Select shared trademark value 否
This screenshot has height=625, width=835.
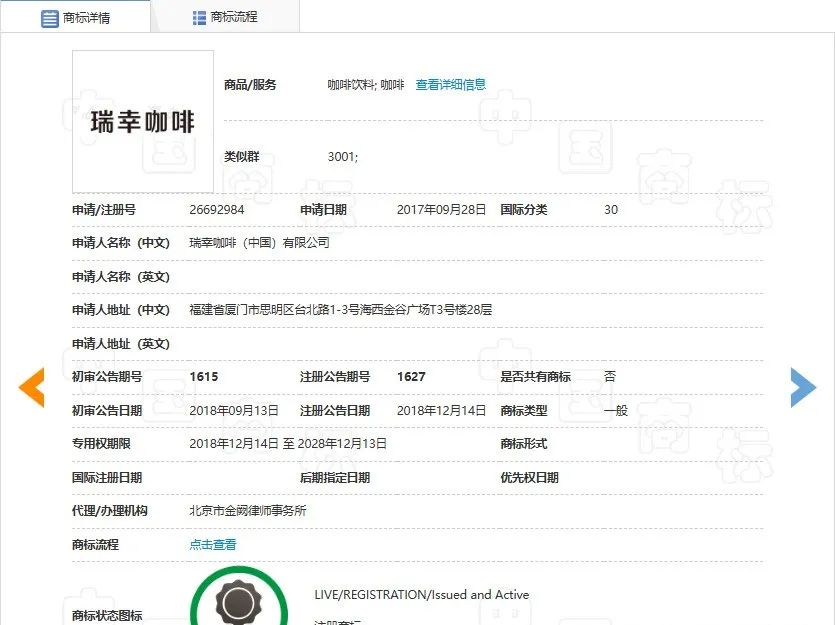610,377
